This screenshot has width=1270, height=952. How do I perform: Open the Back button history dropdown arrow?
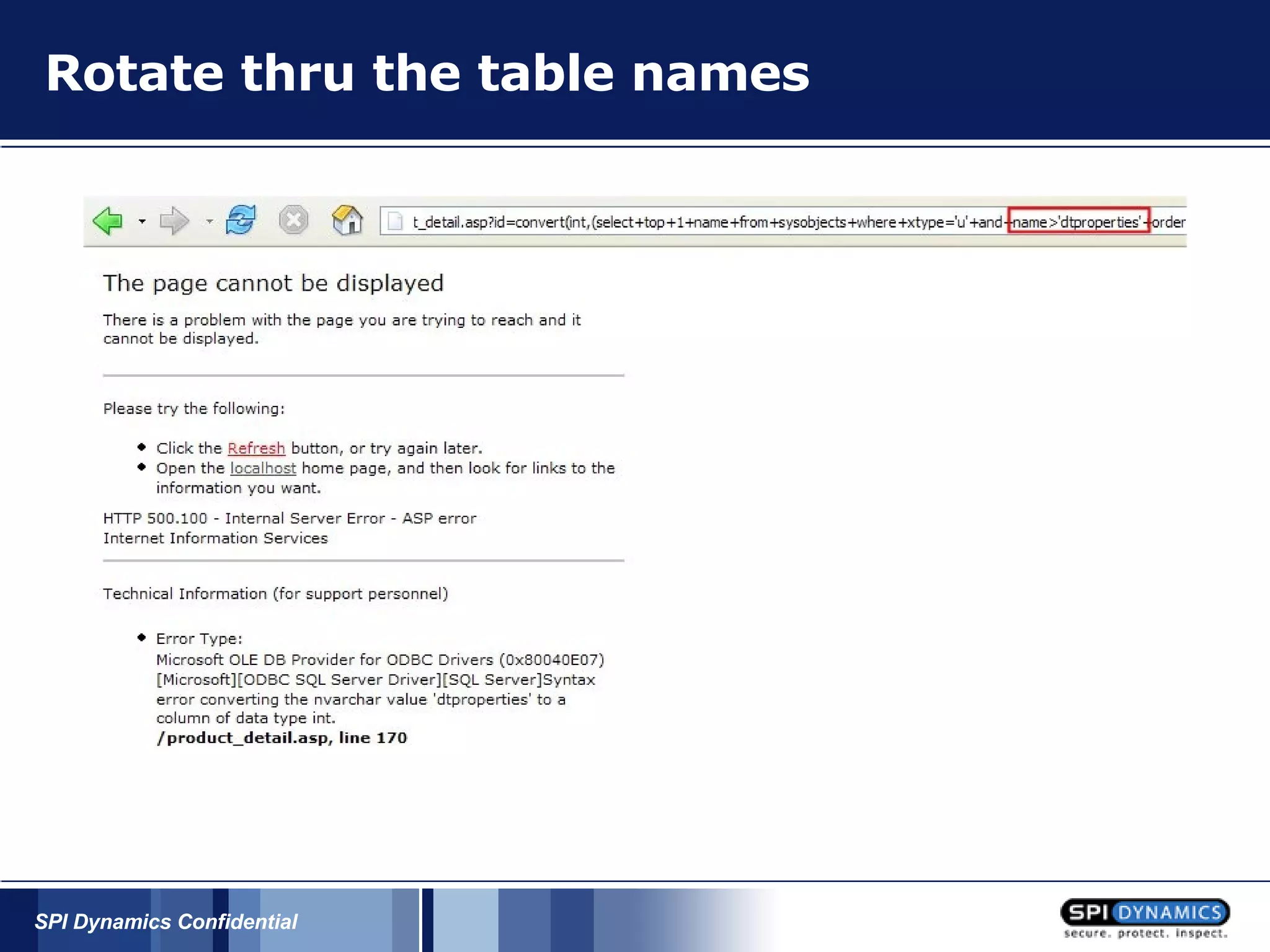tap(142, 221)
